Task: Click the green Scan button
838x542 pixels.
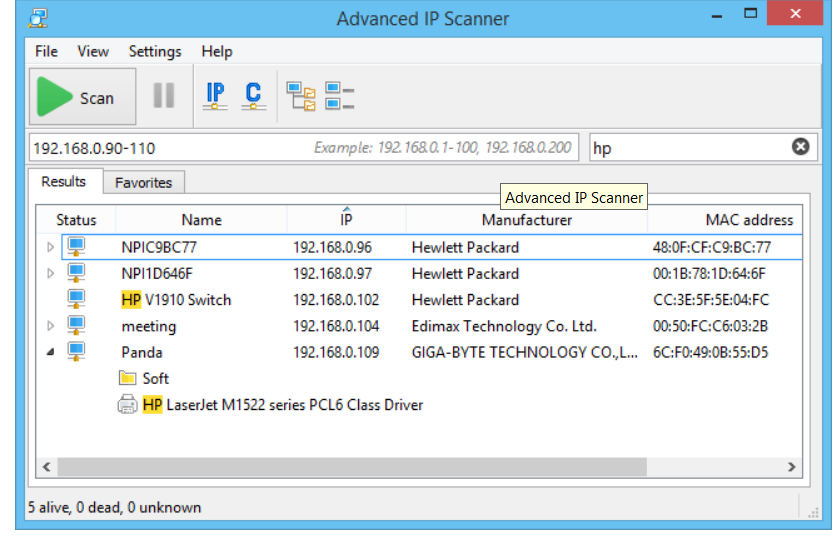Action: [82, 97]
